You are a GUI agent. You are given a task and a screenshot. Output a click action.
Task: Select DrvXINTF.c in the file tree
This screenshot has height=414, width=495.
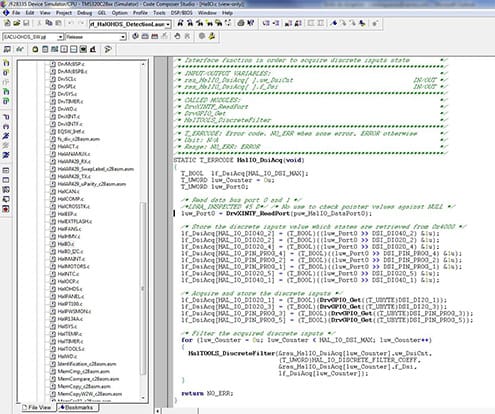[70, 124]
